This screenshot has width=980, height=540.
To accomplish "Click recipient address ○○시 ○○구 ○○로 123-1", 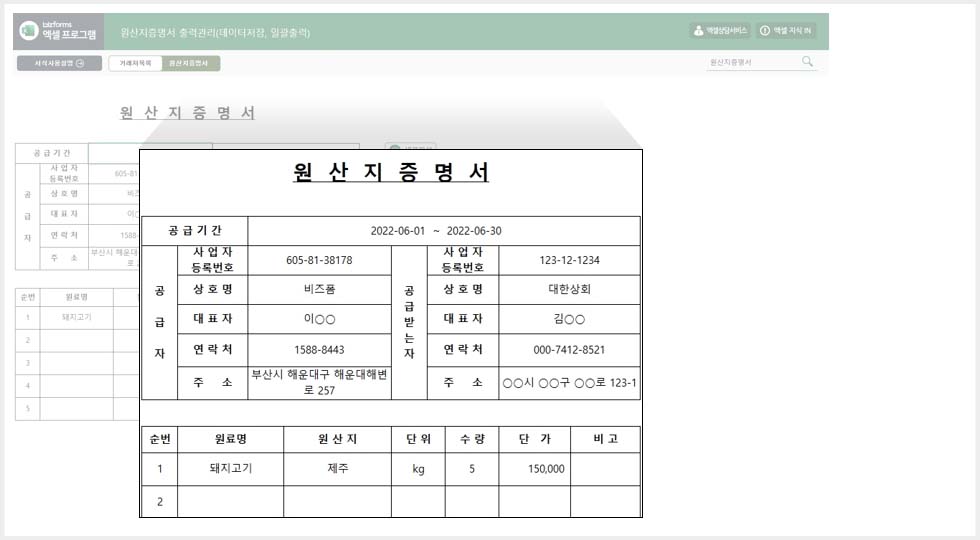I will pos(569,382).
